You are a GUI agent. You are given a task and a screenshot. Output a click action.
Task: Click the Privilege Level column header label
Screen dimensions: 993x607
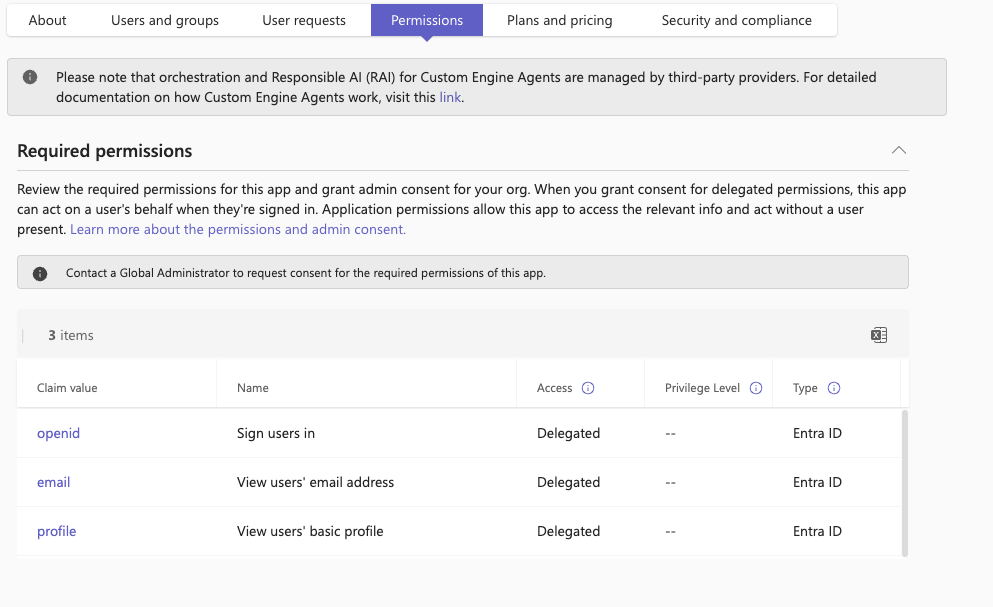tap(702, 388)
